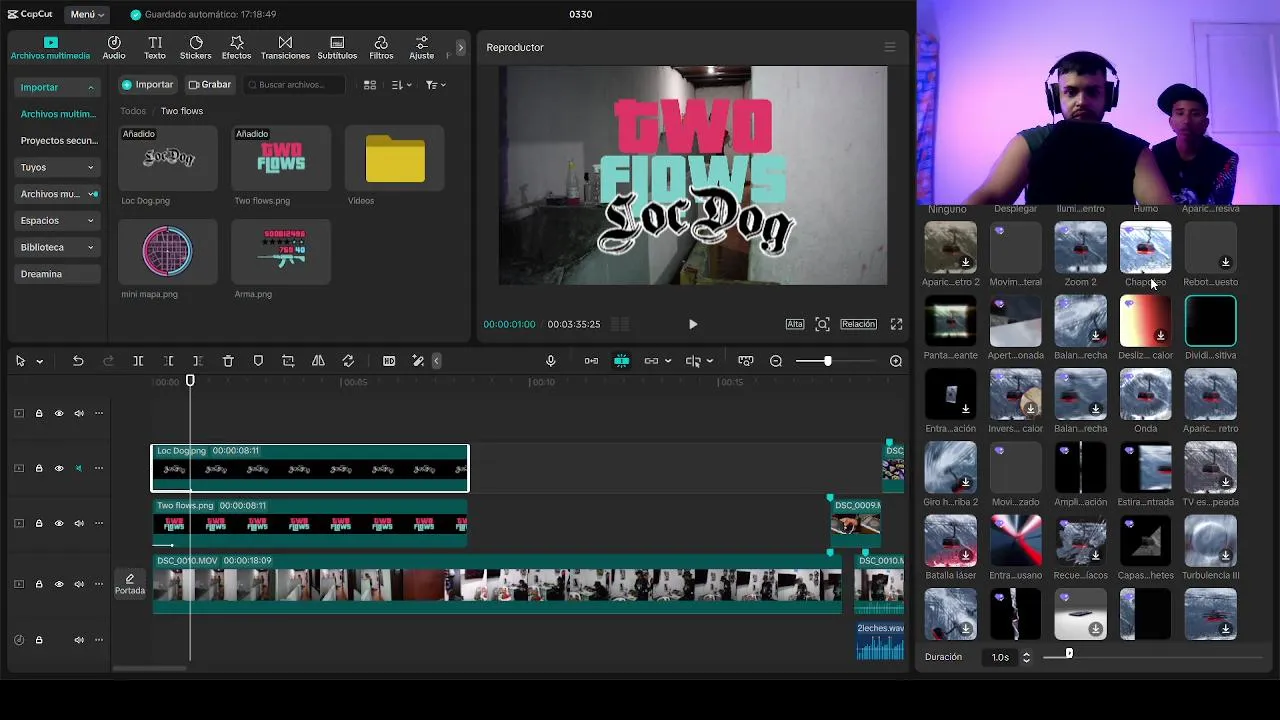Open the Videos folder
This screenshot has height=720, width=1280.
pyautogui.click(x=395, y=159)
